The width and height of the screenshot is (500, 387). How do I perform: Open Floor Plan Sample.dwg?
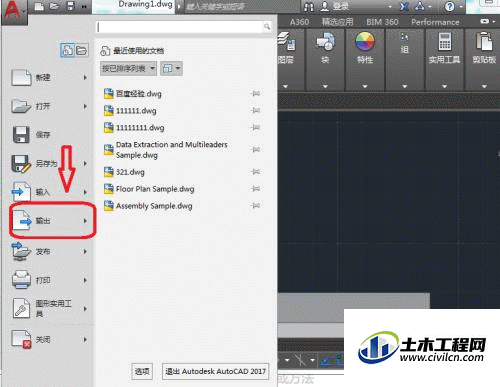[155, 189]
